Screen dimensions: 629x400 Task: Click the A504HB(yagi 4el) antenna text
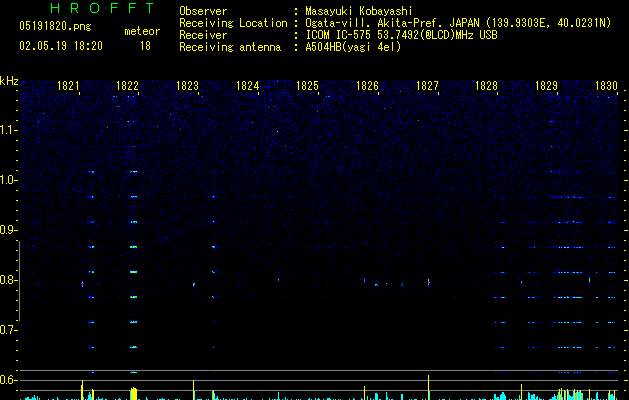pyautogui.click(x=353, y=47)
